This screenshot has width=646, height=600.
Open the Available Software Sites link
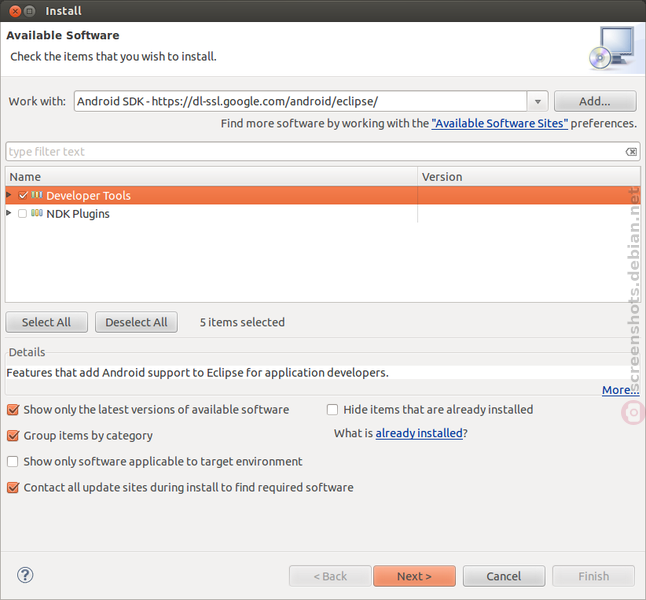click(x=499, y=124)
